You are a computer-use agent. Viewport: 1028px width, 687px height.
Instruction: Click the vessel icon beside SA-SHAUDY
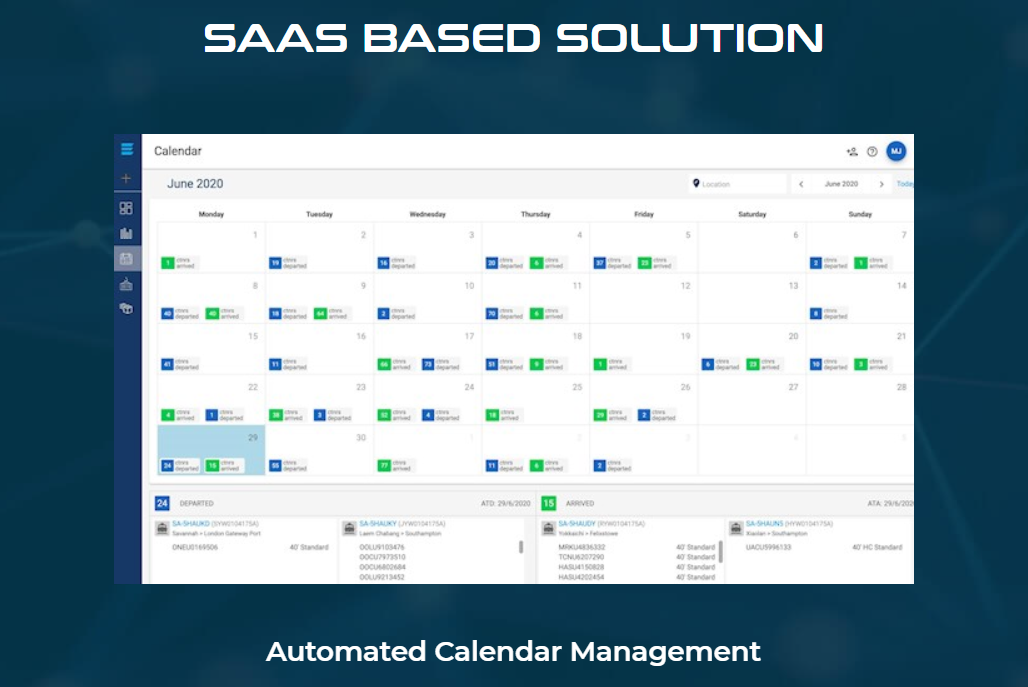point(549,528)
